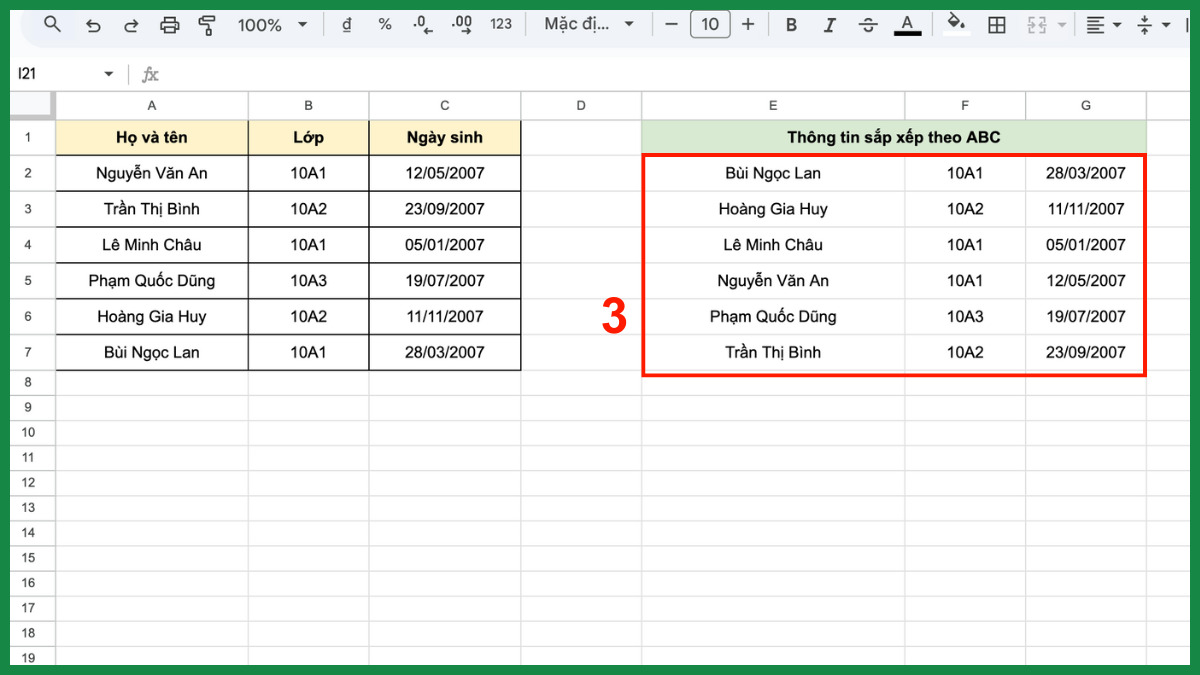1200x675 pixels.
Task: Open the vertical align dropdown
Action: [x=1153, y=25]
